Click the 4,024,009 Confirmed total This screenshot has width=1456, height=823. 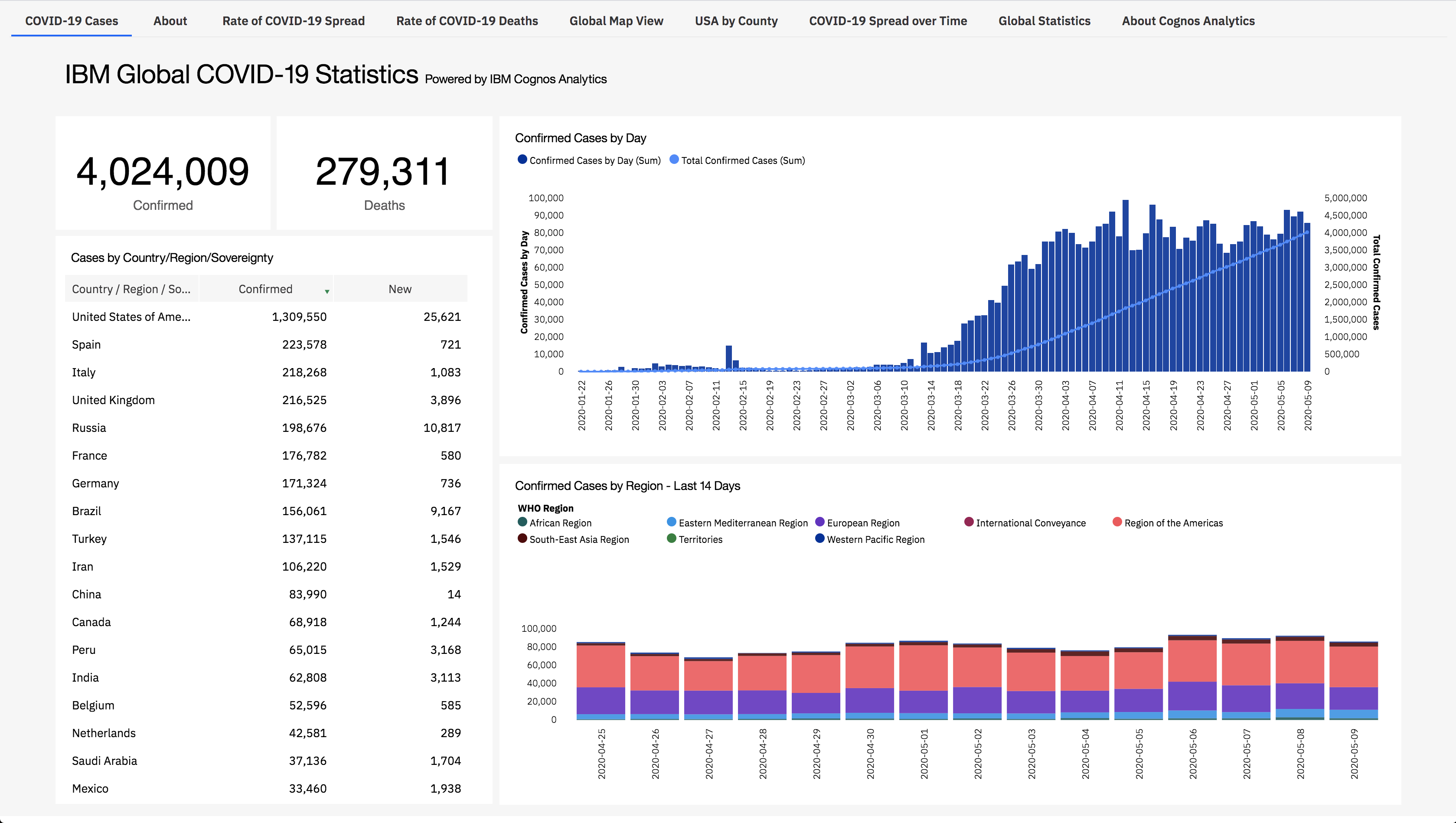point(163,171)
